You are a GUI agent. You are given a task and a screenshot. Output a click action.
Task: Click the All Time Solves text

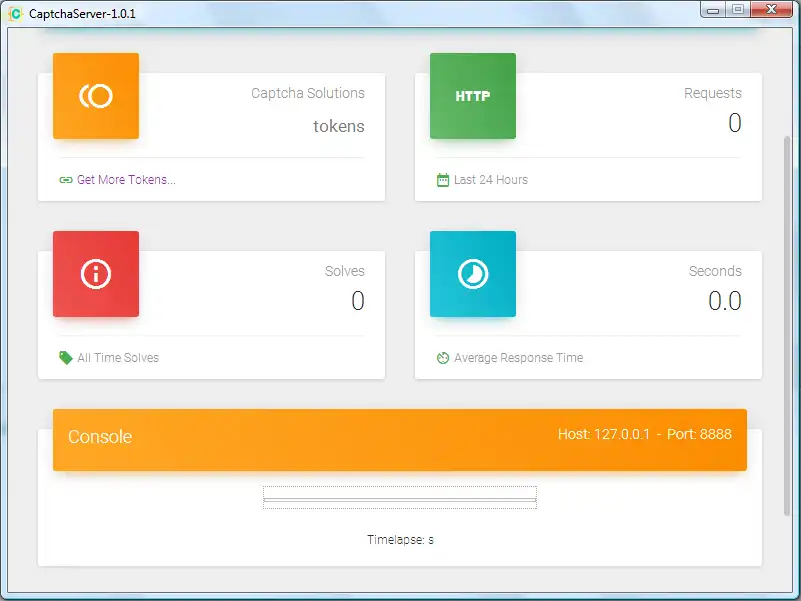(x=118, y=358)
